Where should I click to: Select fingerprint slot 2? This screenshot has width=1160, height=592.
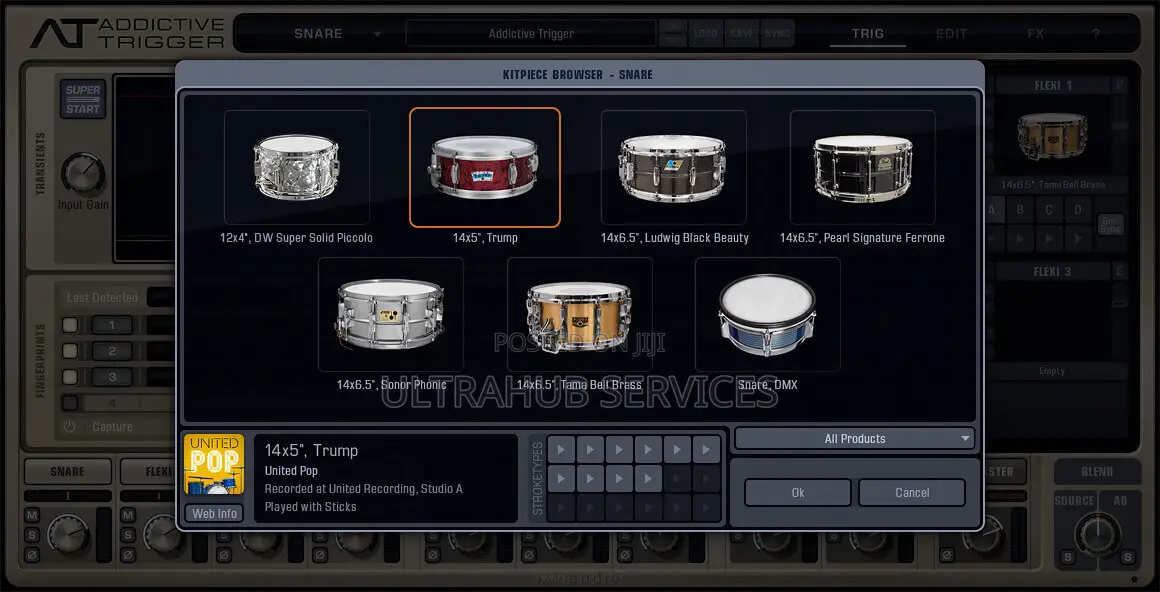(x=112, y=351)
